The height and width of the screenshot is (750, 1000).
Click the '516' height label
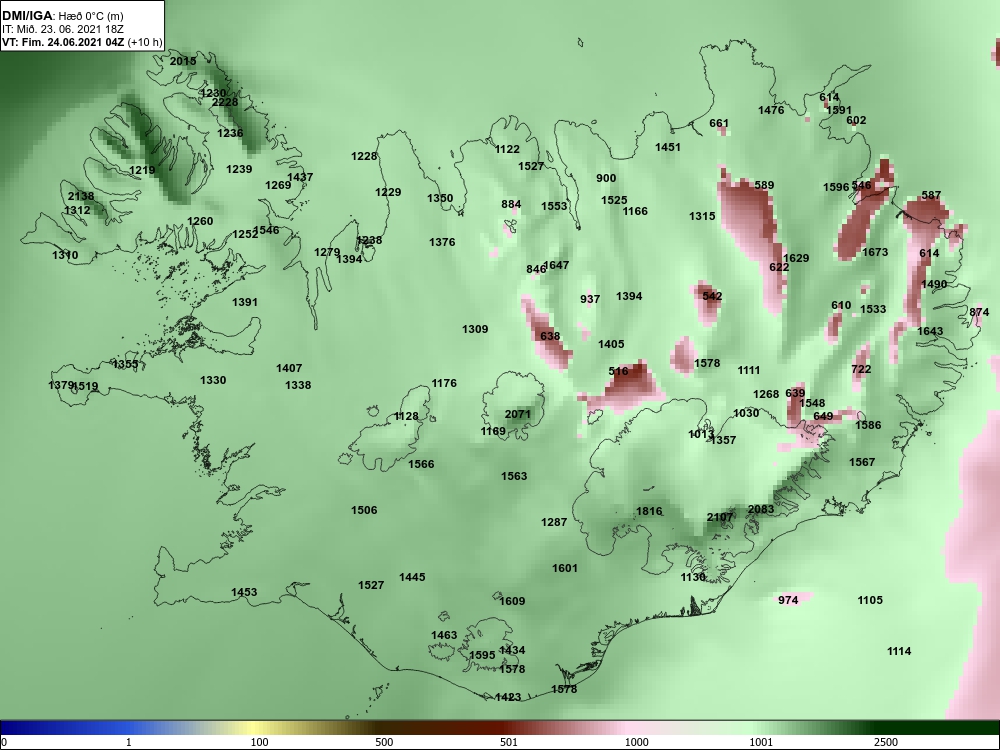[618, 371]
